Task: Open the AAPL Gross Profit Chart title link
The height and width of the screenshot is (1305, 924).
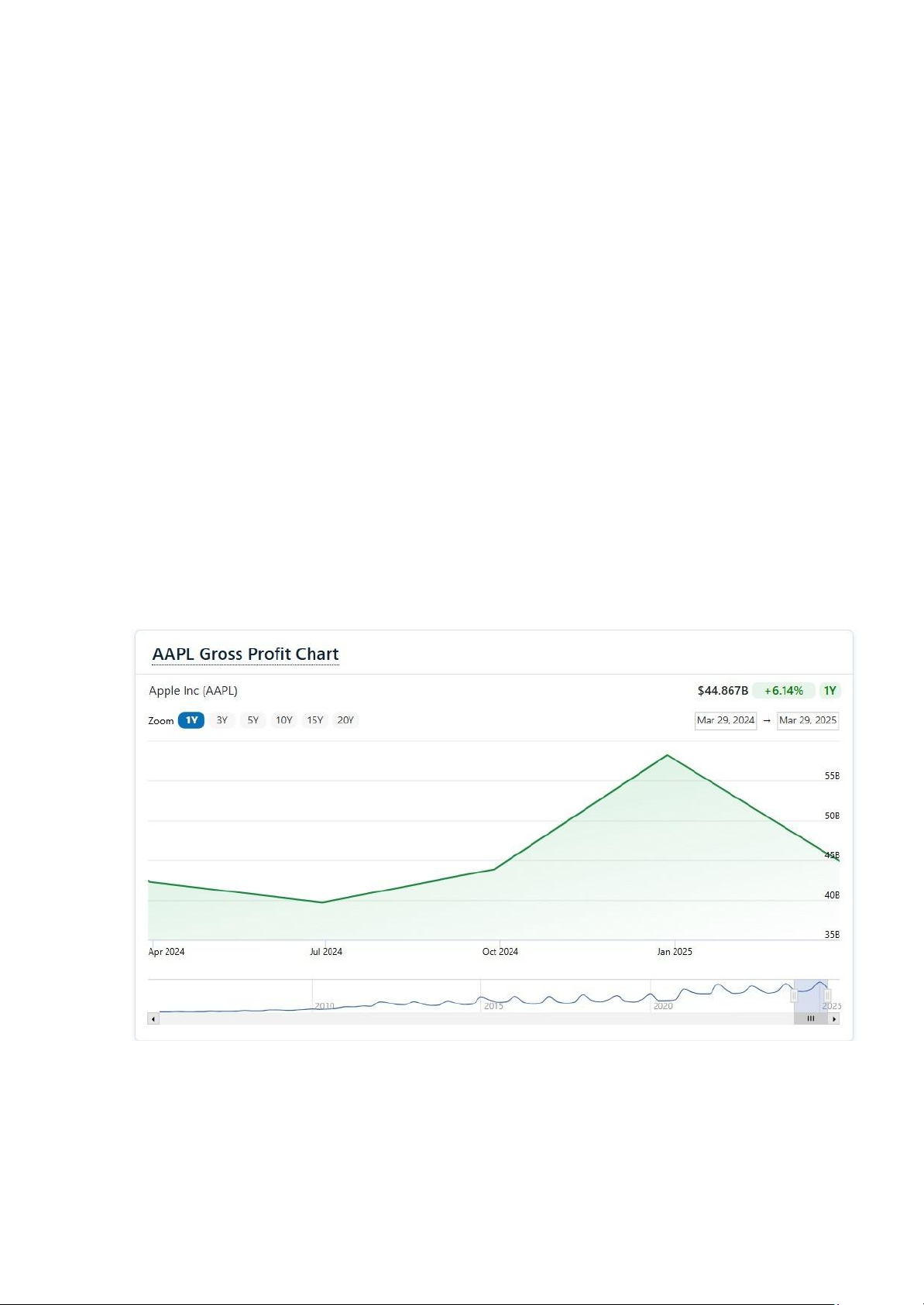Action: coord(246,654)
